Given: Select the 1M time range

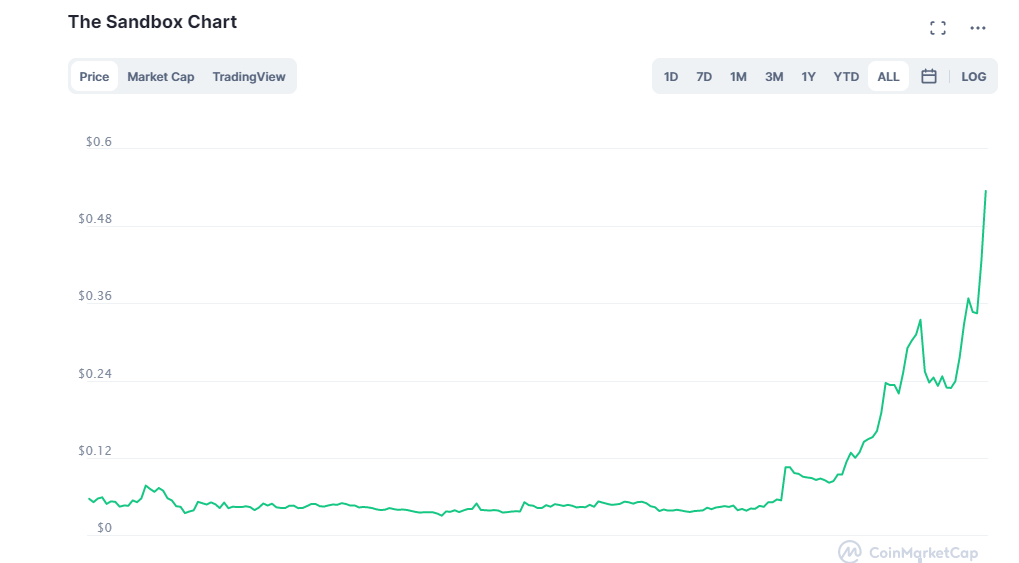Looking at the screenshot, I should [738, 76].
